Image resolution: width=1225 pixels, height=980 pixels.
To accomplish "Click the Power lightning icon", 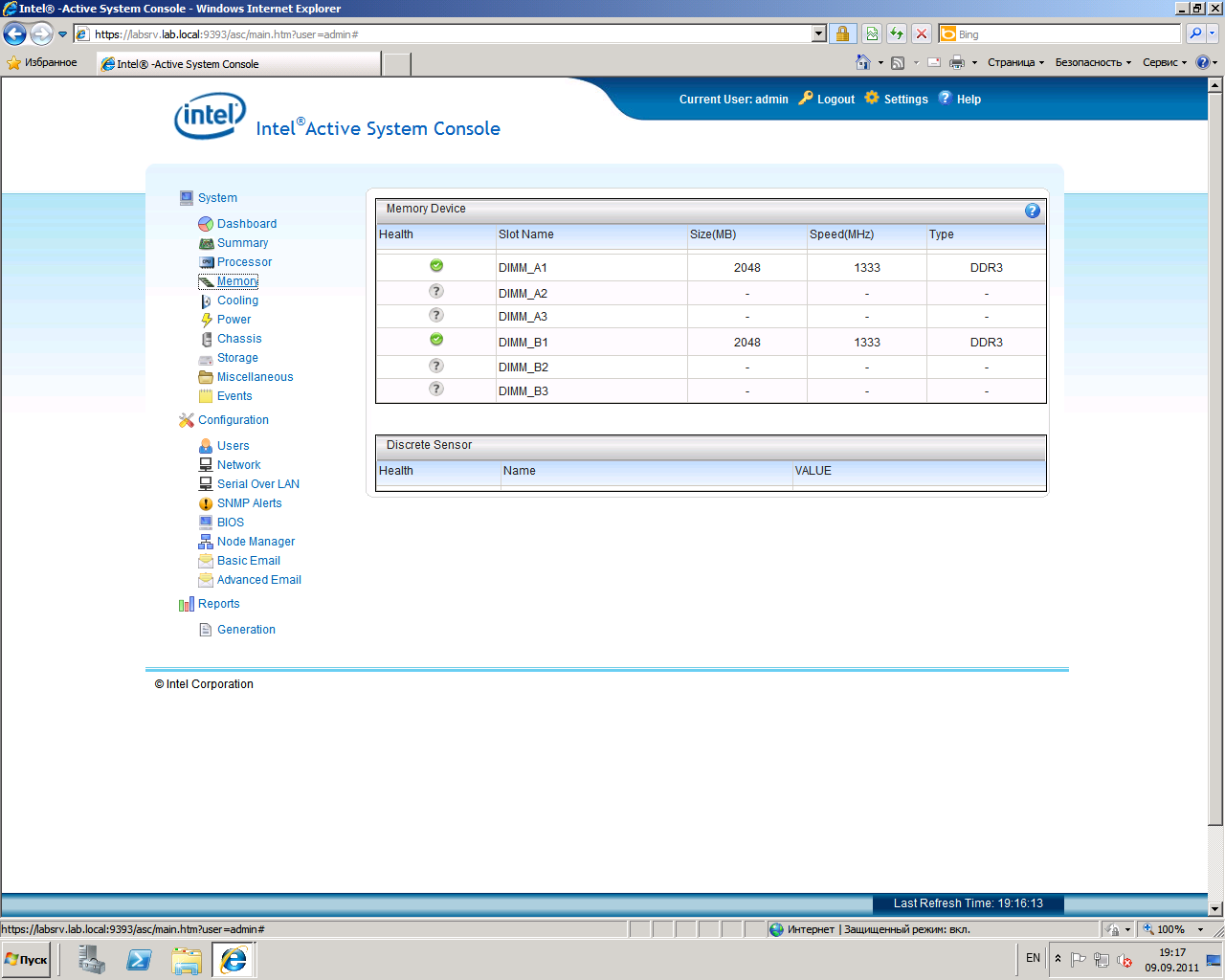I will 206,320.
